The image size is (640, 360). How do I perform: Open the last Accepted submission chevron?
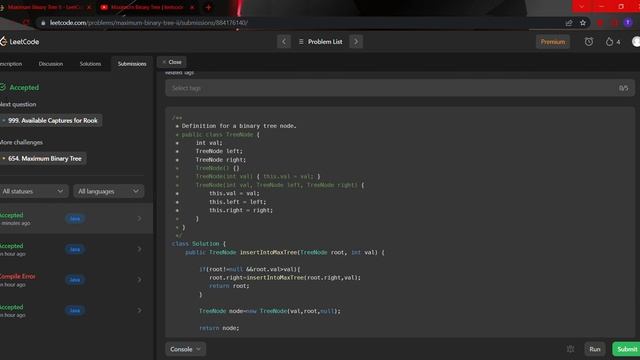coord(139,311)
